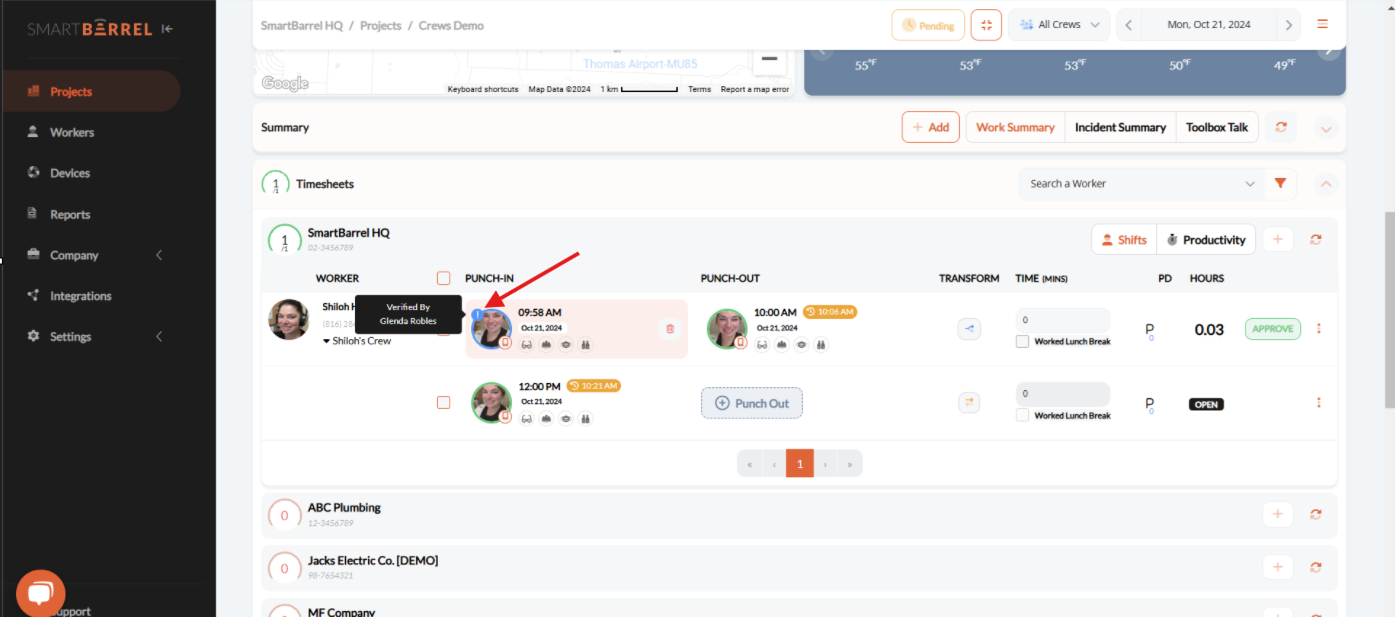Tick Worked Lunch Break in first row
Screen dimensions: 1395x617
click(1022, 342)
